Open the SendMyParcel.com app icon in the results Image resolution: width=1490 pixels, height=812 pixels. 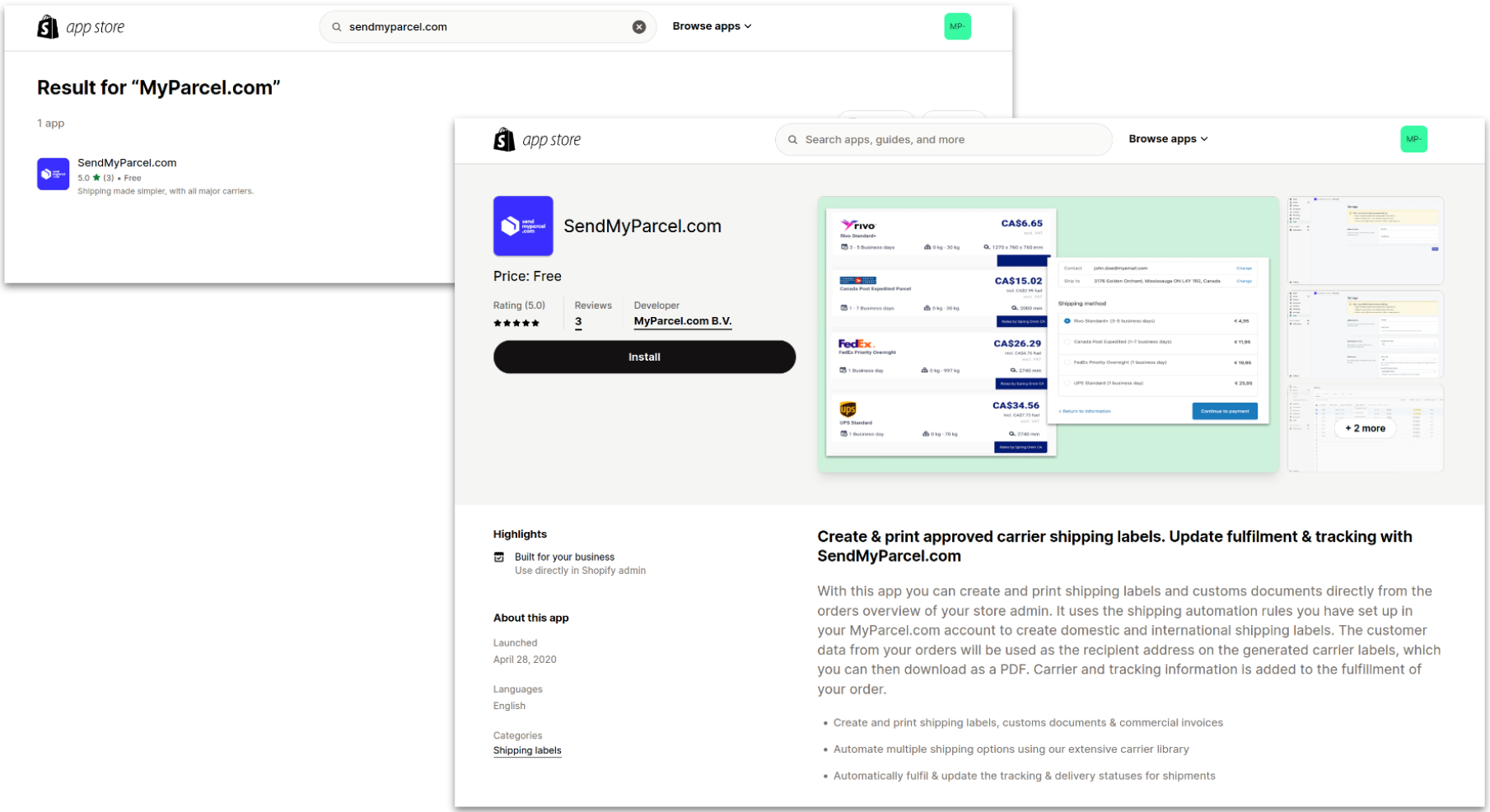click(53, 175)
